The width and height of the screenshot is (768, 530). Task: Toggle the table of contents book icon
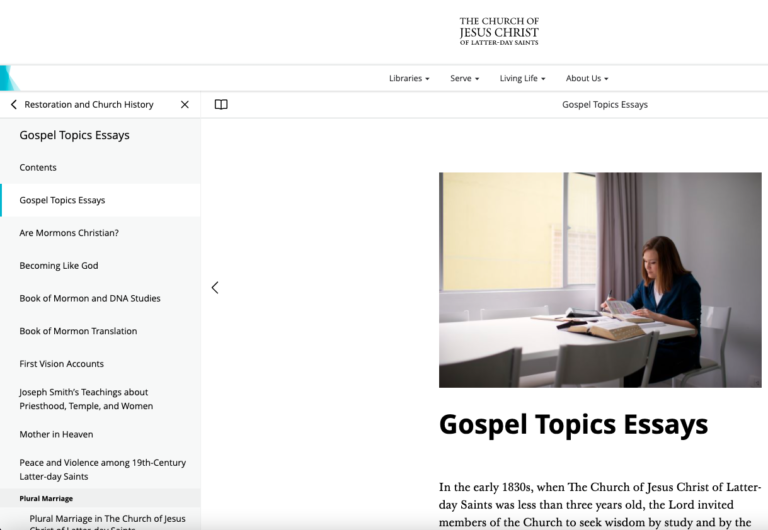[x=221, y=104]
